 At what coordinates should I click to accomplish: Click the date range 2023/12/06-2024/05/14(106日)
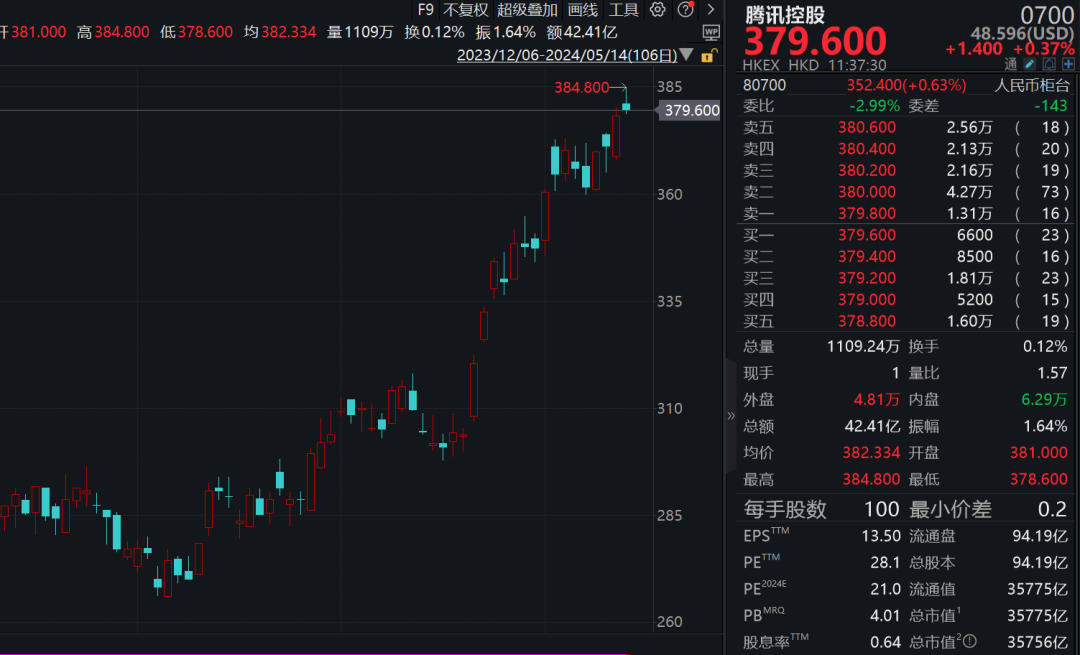tap(567, 55)
